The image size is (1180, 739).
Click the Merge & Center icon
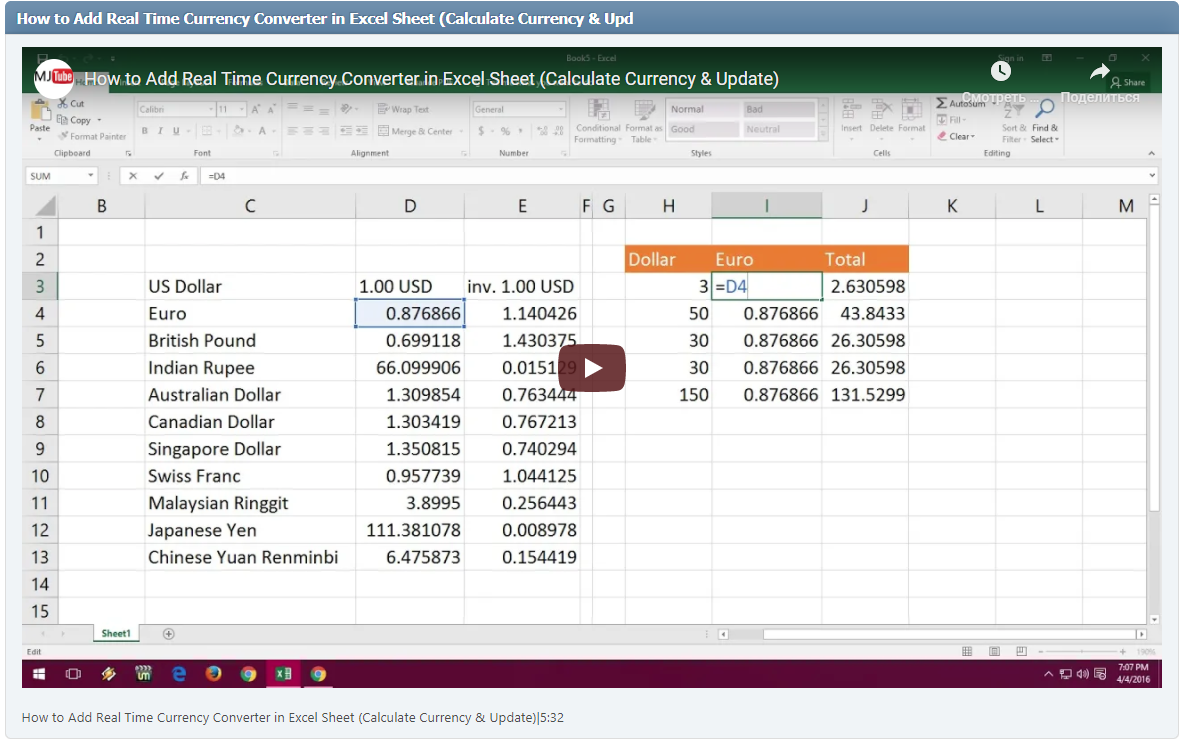coord(383,130)
